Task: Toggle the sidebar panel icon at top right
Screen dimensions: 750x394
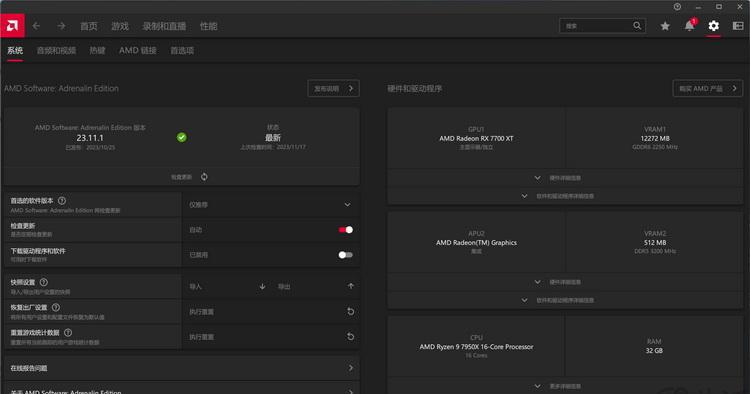Action: tap(738, 26)
